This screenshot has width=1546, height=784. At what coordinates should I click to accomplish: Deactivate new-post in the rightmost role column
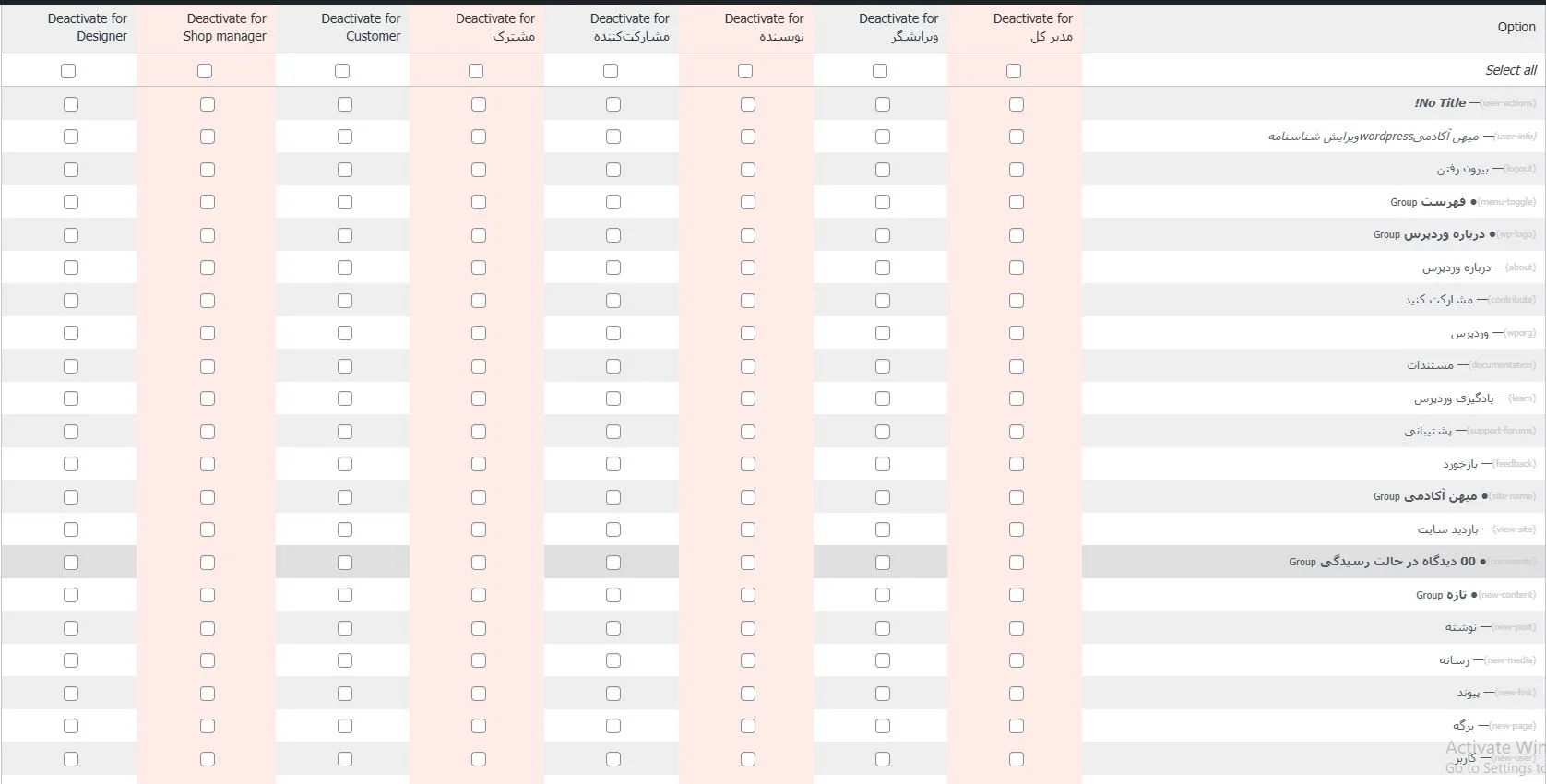(x=1016, y=628)
